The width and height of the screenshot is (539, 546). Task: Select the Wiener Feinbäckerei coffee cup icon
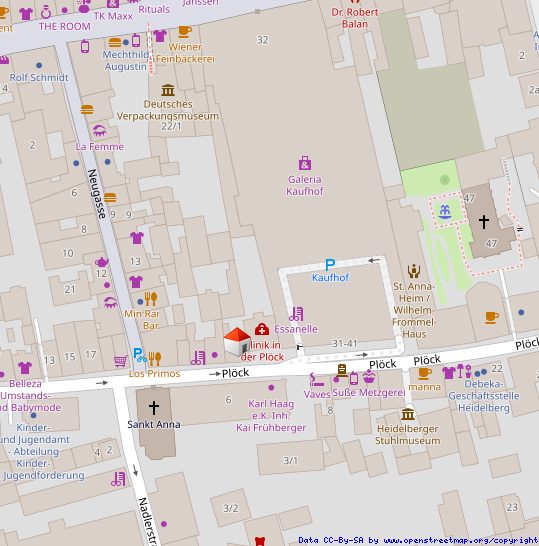(x=185, y=32)
